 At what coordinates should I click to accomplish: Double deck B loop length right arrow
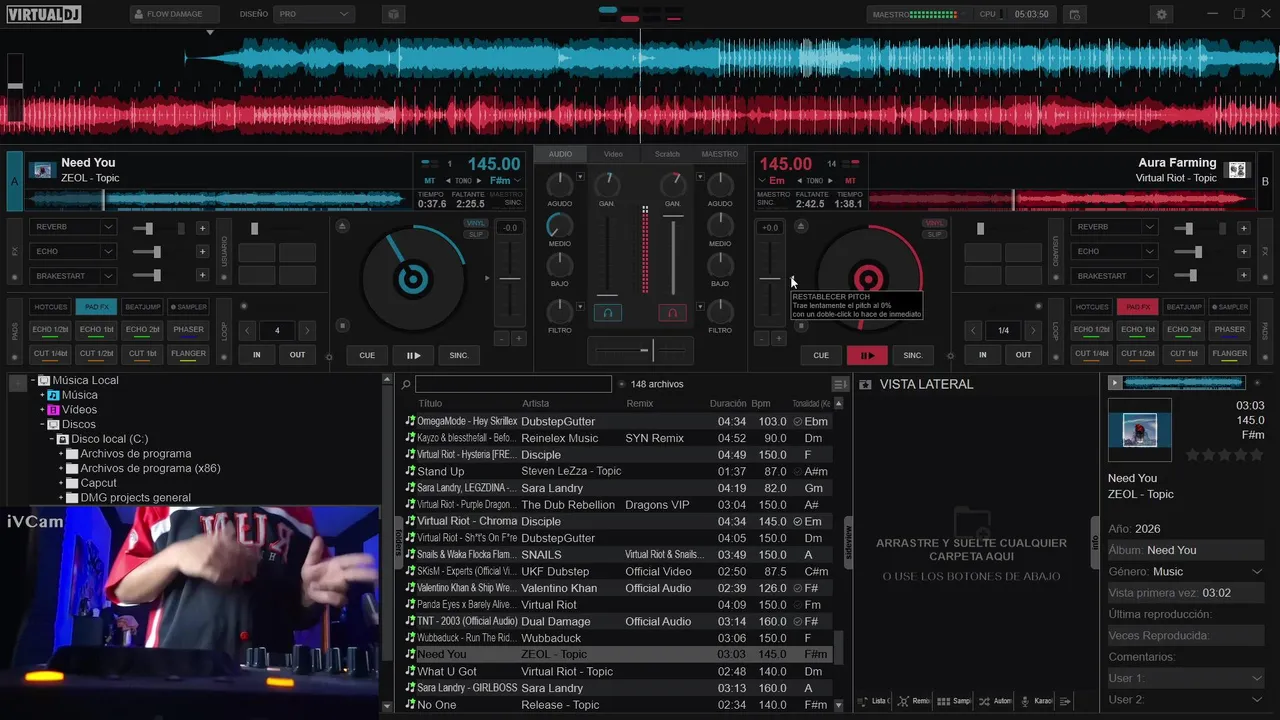(x=1033, y=330)
